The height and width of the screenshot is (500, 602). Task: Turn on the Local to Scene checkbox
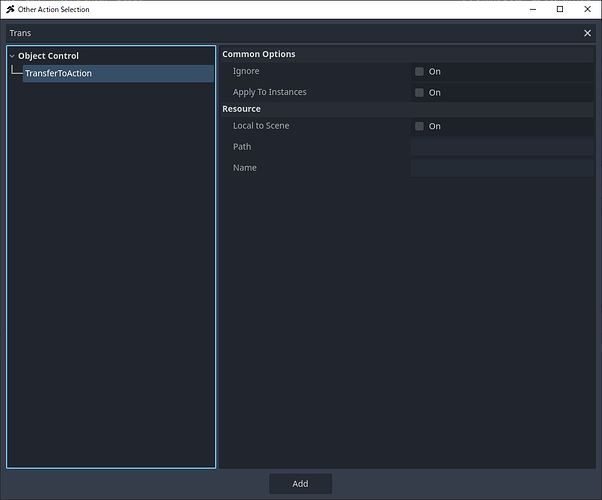420,127
